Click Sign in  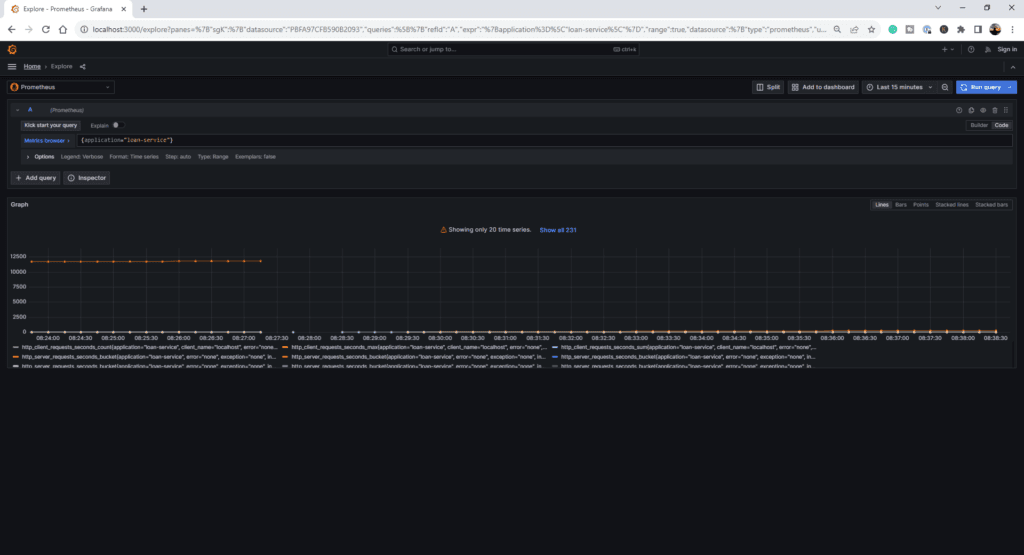tap(1007, 50)
